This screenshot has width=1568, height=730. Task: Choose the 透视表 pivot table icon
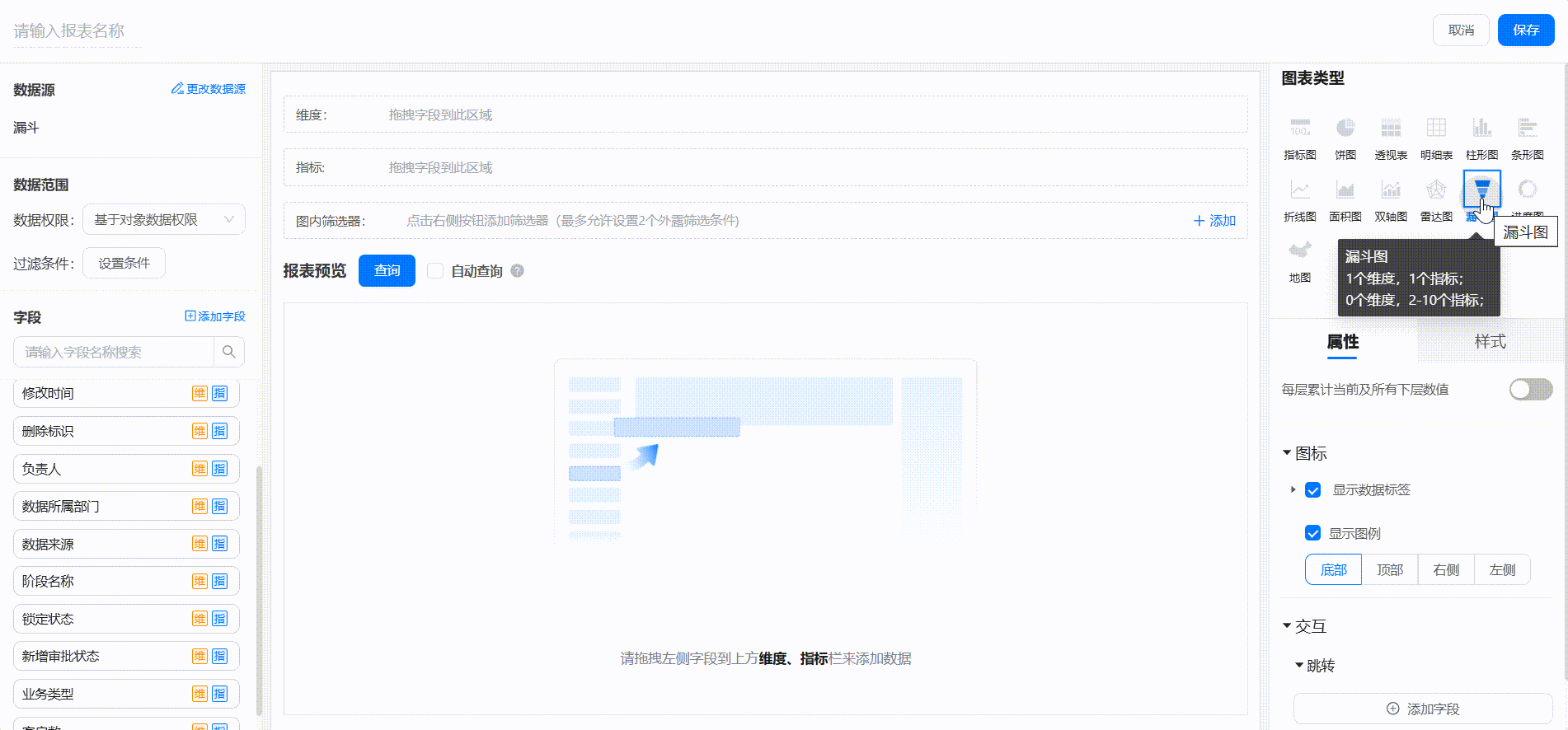point(1391,128)
